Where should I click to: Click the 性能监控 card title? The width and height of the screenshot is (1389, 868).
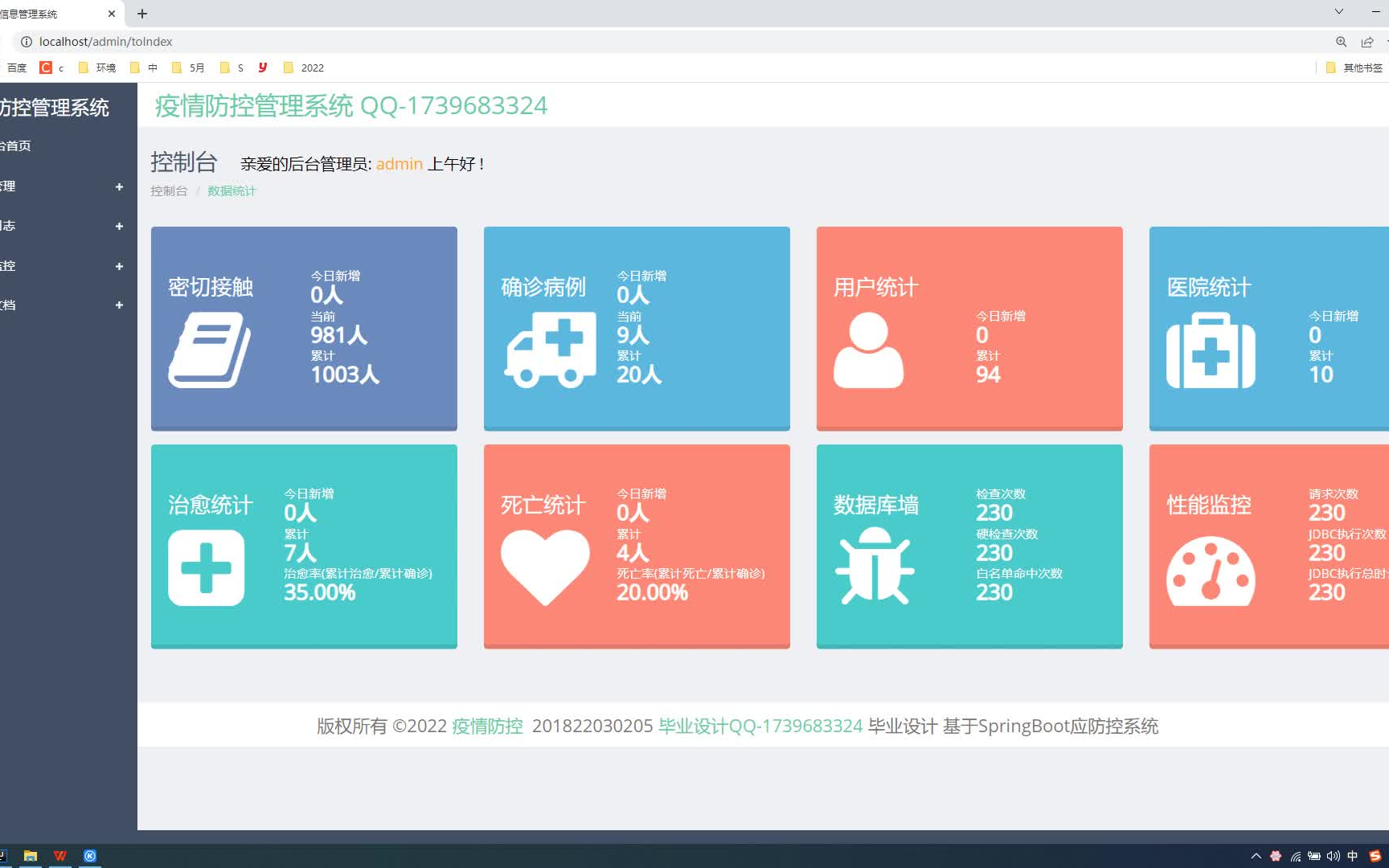tap(1209, 505)
